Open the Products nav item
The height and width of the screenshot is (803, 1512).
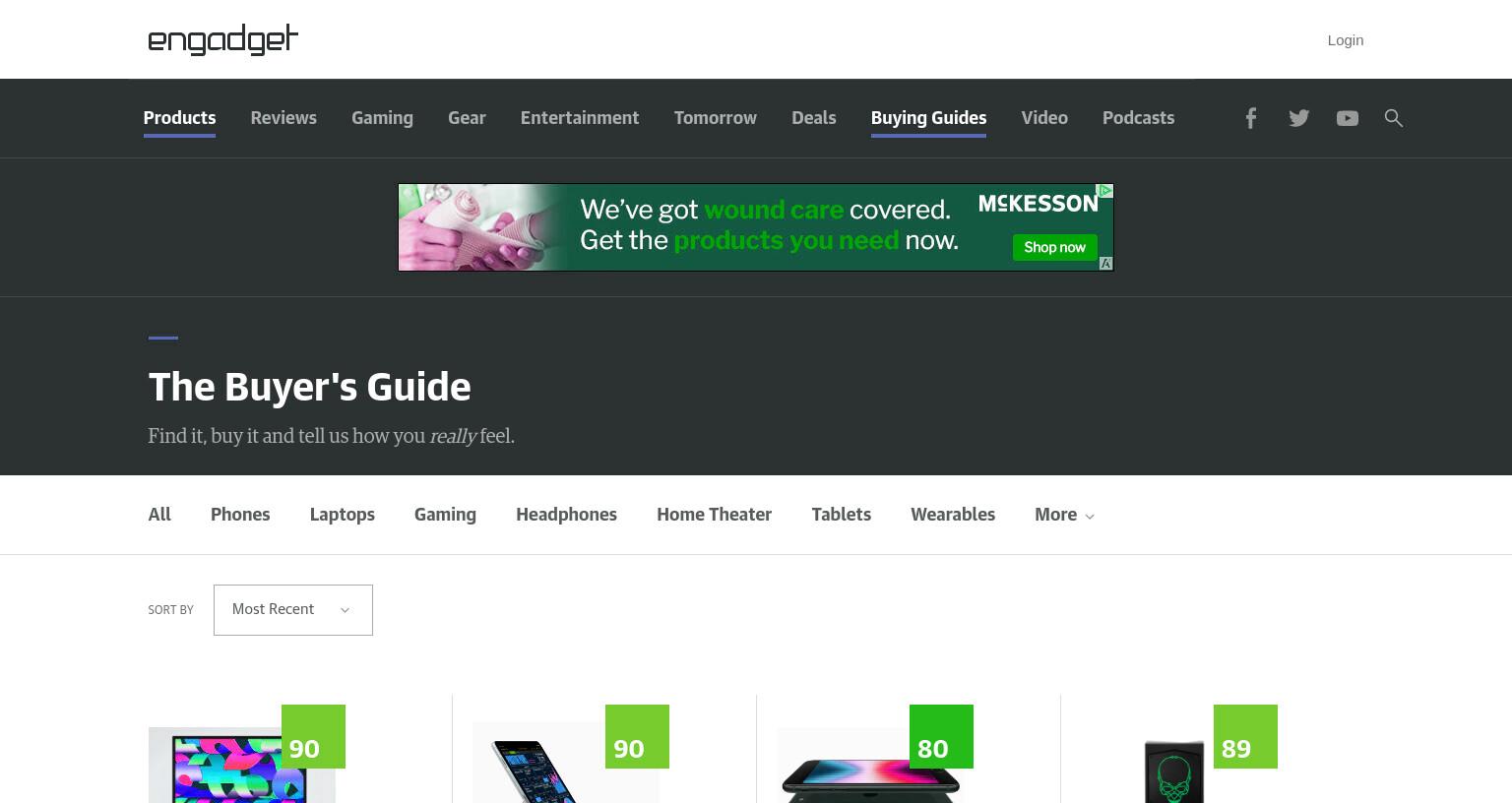coord(179,118)
